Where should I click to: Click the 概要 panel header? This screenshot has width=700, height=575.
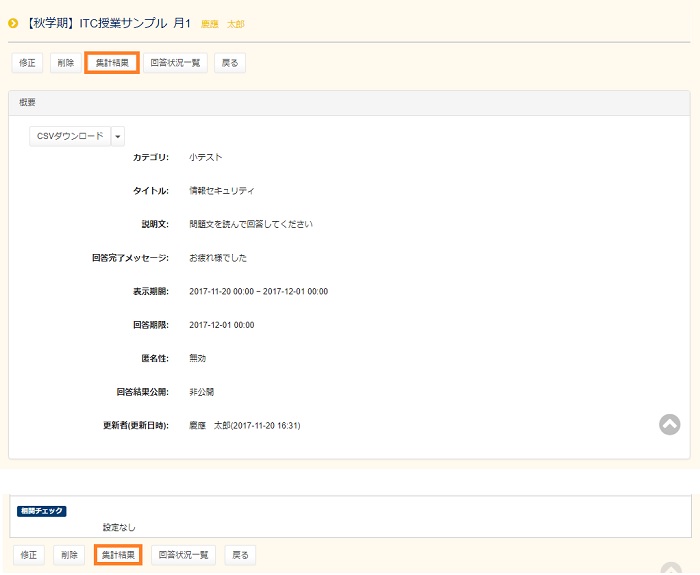click(349, 102)
